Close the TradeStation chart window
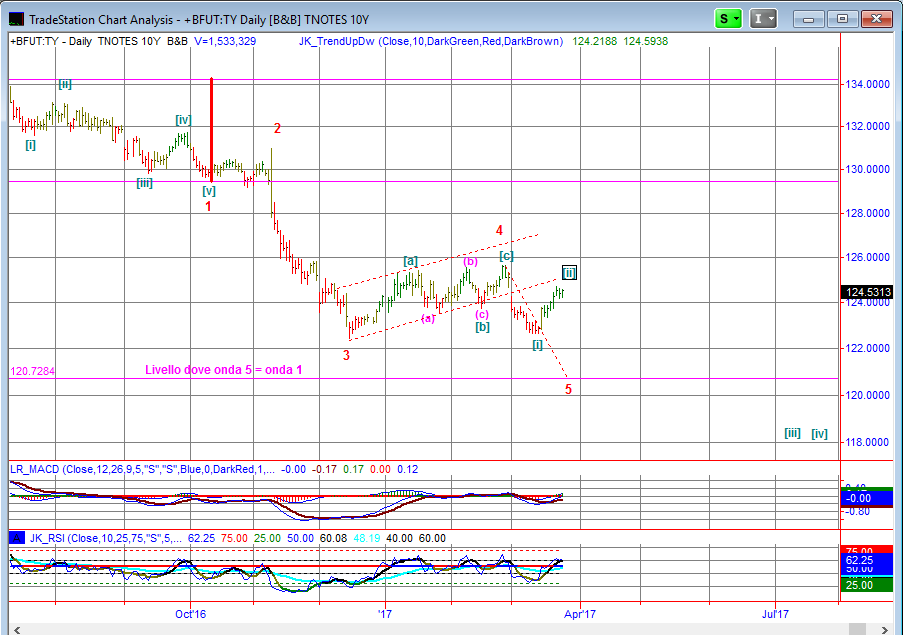Screen dimensions: 903x635 (x=876, y=19)
